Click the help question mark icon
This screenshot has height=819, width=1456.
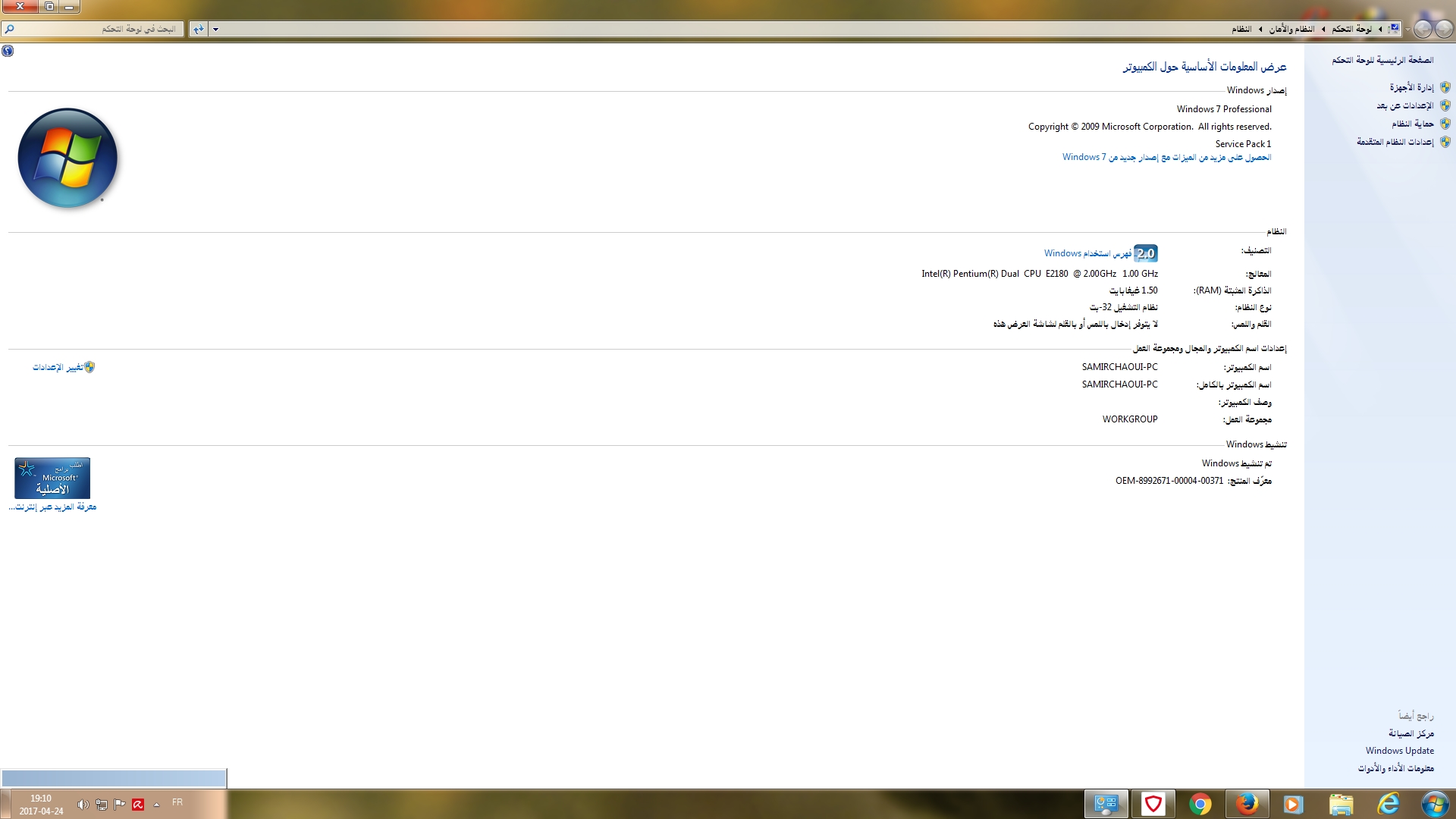point(8,51)
